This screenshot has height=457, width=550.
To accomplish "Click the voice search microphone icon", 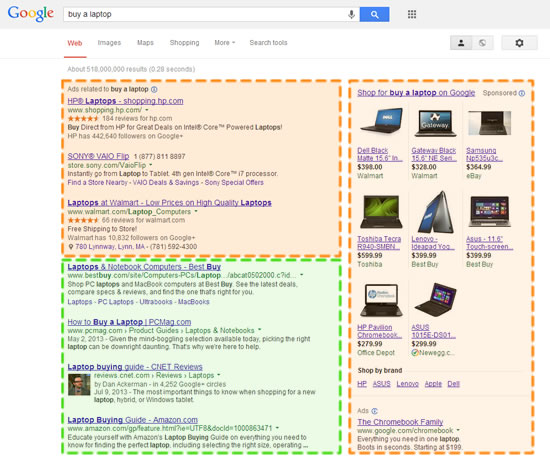I will 351,14.
